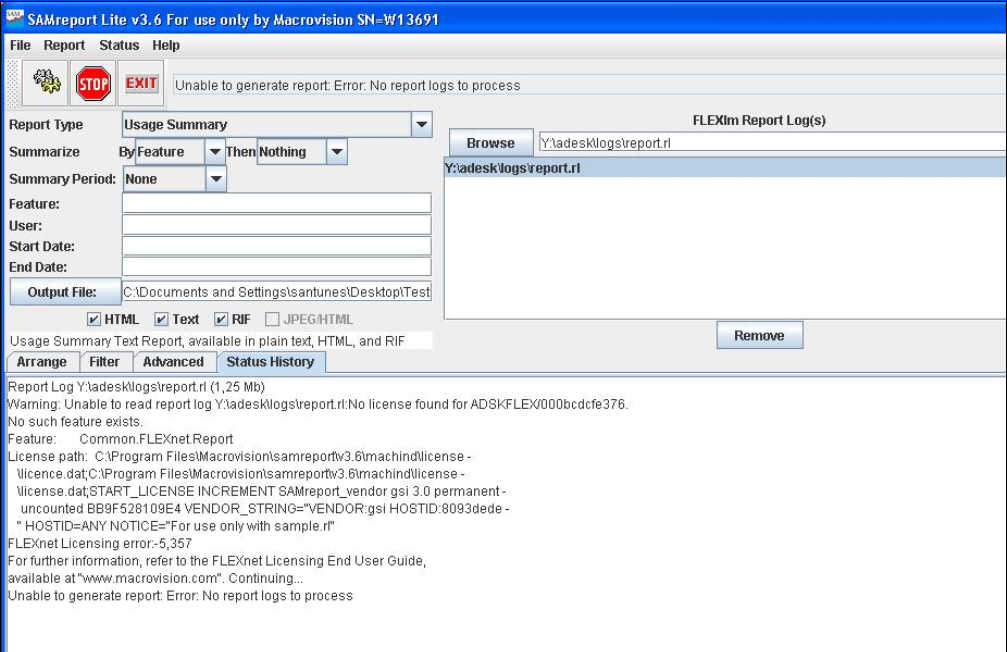Screen dimensions: 1007x652
Task: Toggle the HTML output checkbox
Action: point(94,320)
